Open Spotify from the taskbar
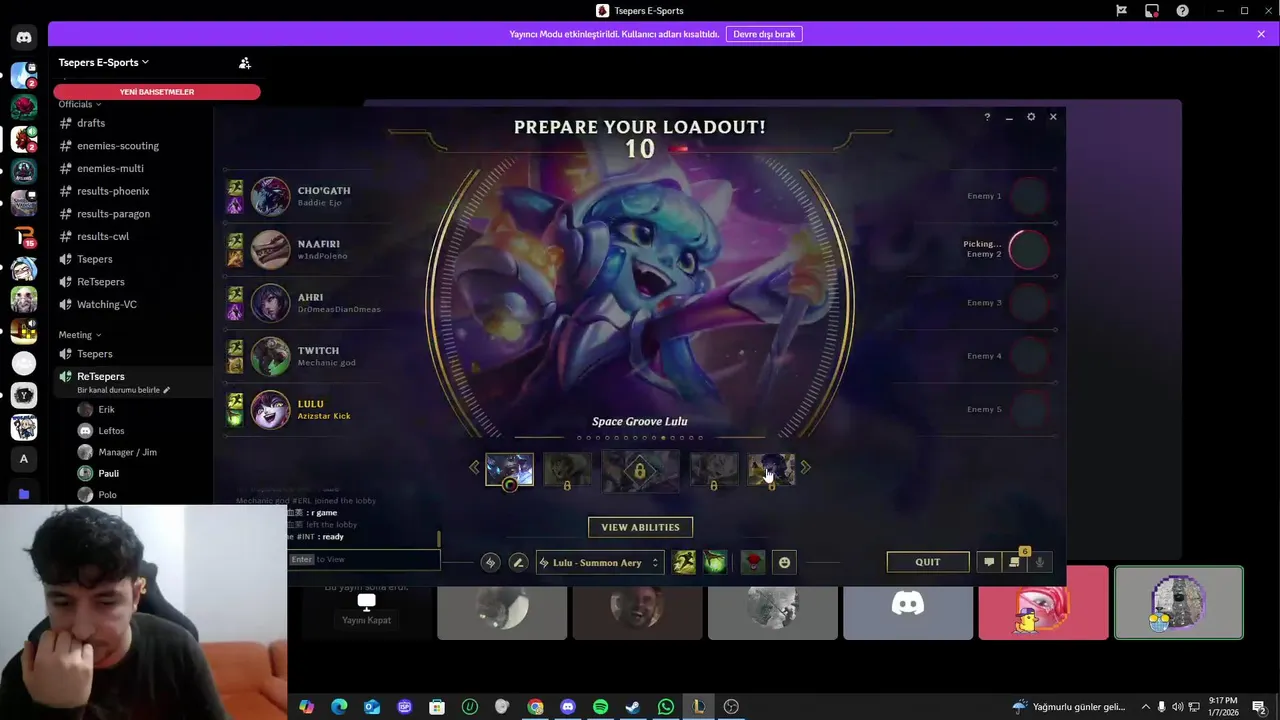The image size is (1280, 720). pyautogui.click(x=600, y=707)
